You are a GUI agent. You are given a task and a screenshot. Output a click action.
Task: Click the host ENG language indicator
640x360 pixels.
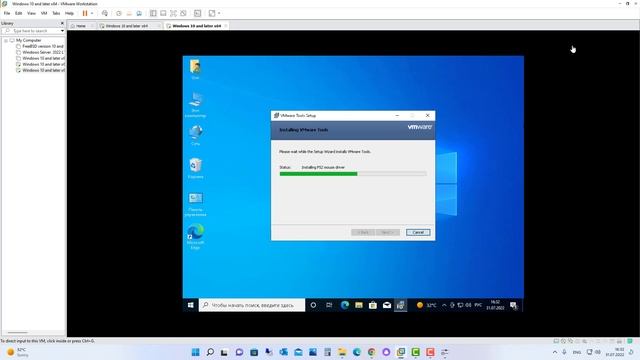pyautogui.click(x=577, y=352)
